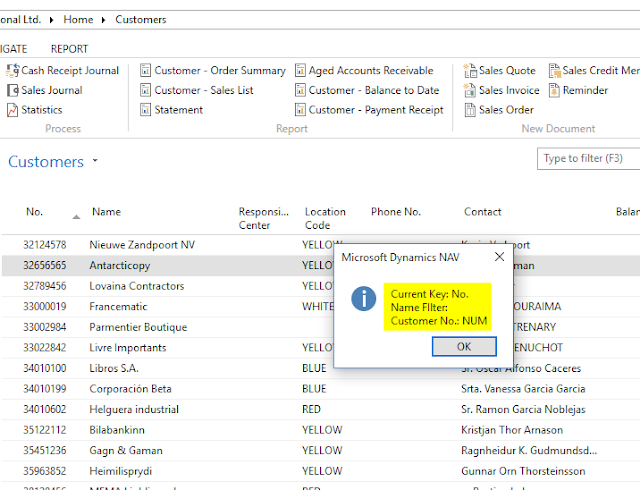Image resolution: width=640 pixels, height=490 pixels.
Task: Click the Customers breadcrumb item
Action: [141, 20]
